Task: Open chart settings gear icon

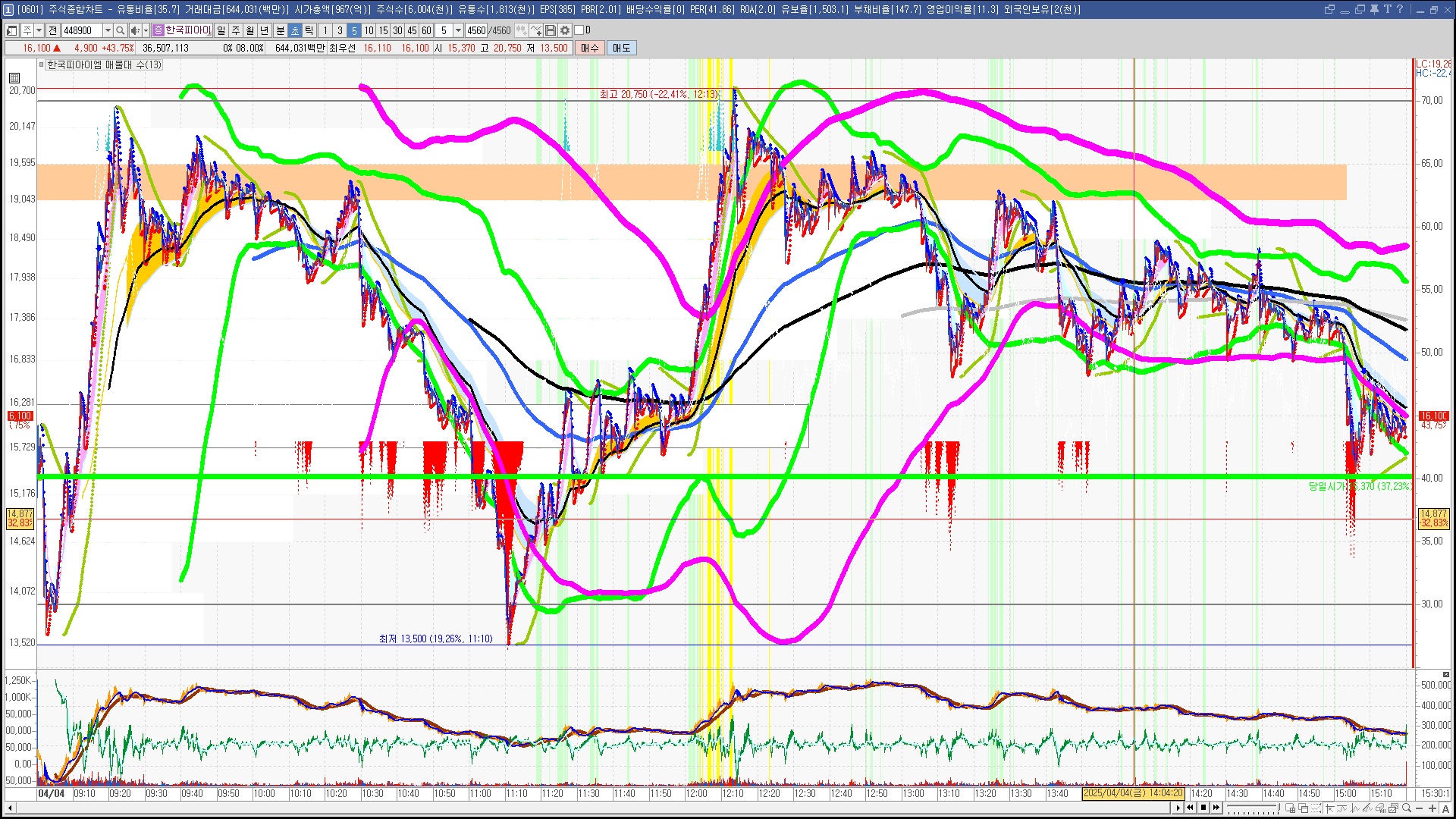Action: 565,30
